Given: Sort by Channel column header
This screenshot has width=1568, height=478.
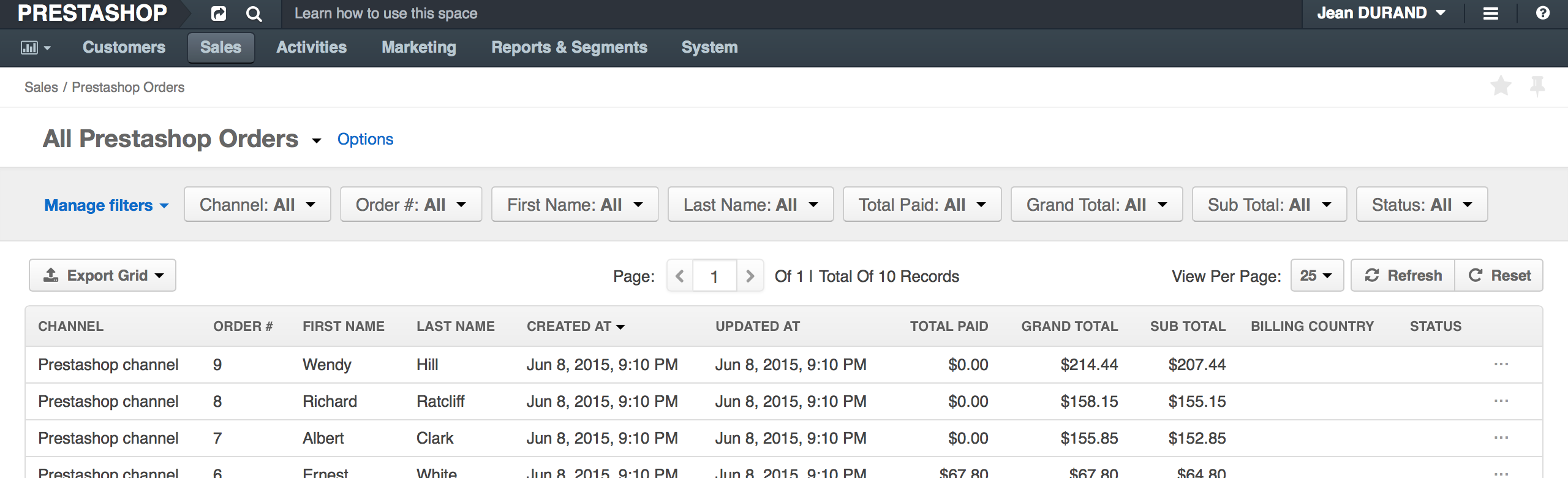Looking at the screenshot, I should tap(70, 326).
